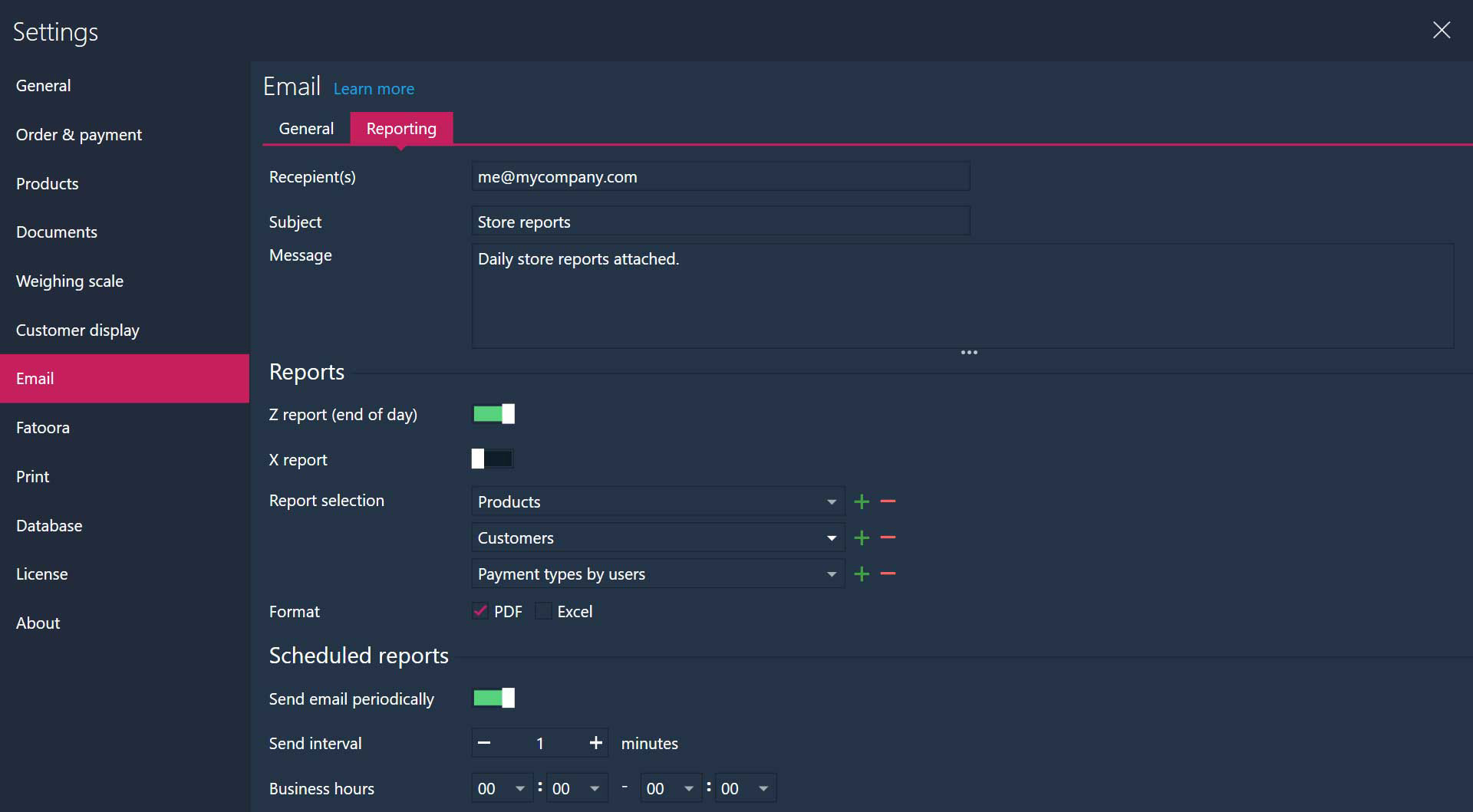Enable the X report toggle

493,459
